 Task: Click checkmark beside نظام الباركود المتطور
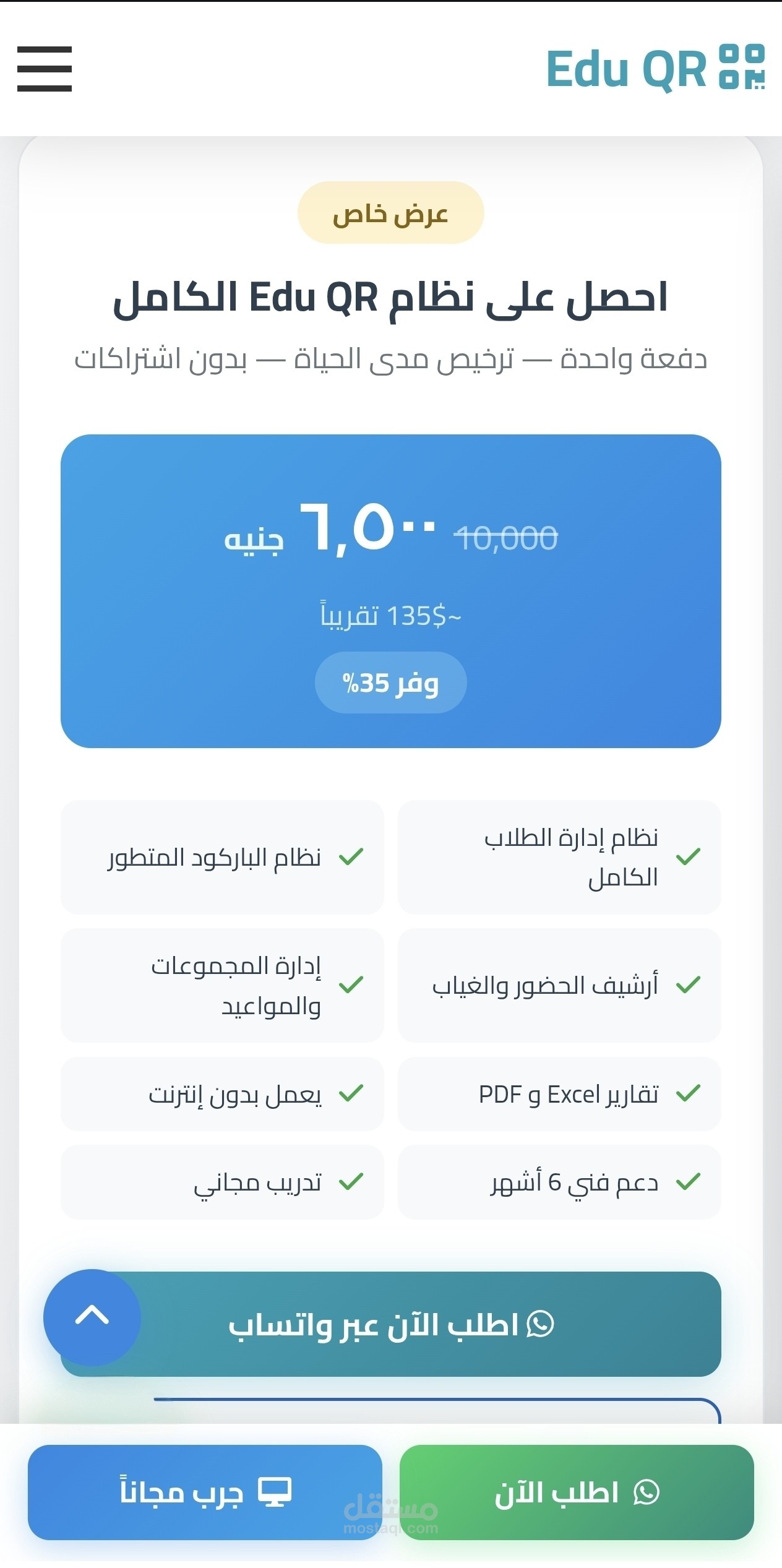click(x=351, y=857)
